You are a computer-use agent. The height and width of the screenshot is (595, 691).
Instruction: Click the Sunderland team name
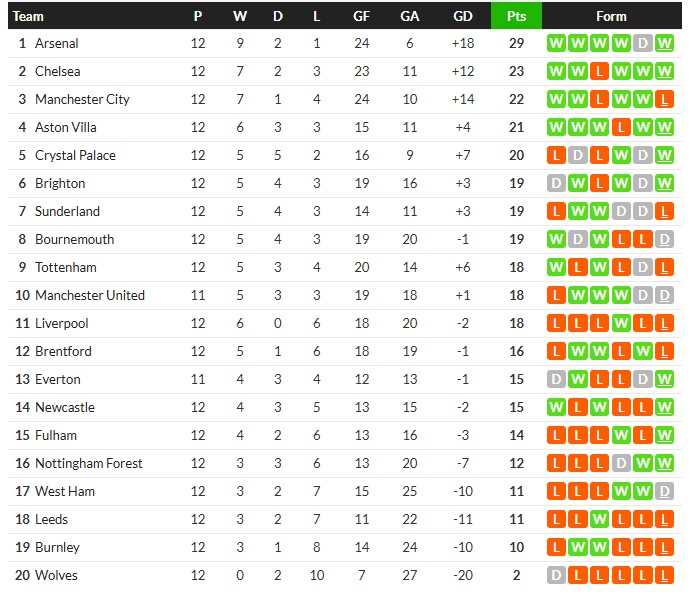[67, 212]
